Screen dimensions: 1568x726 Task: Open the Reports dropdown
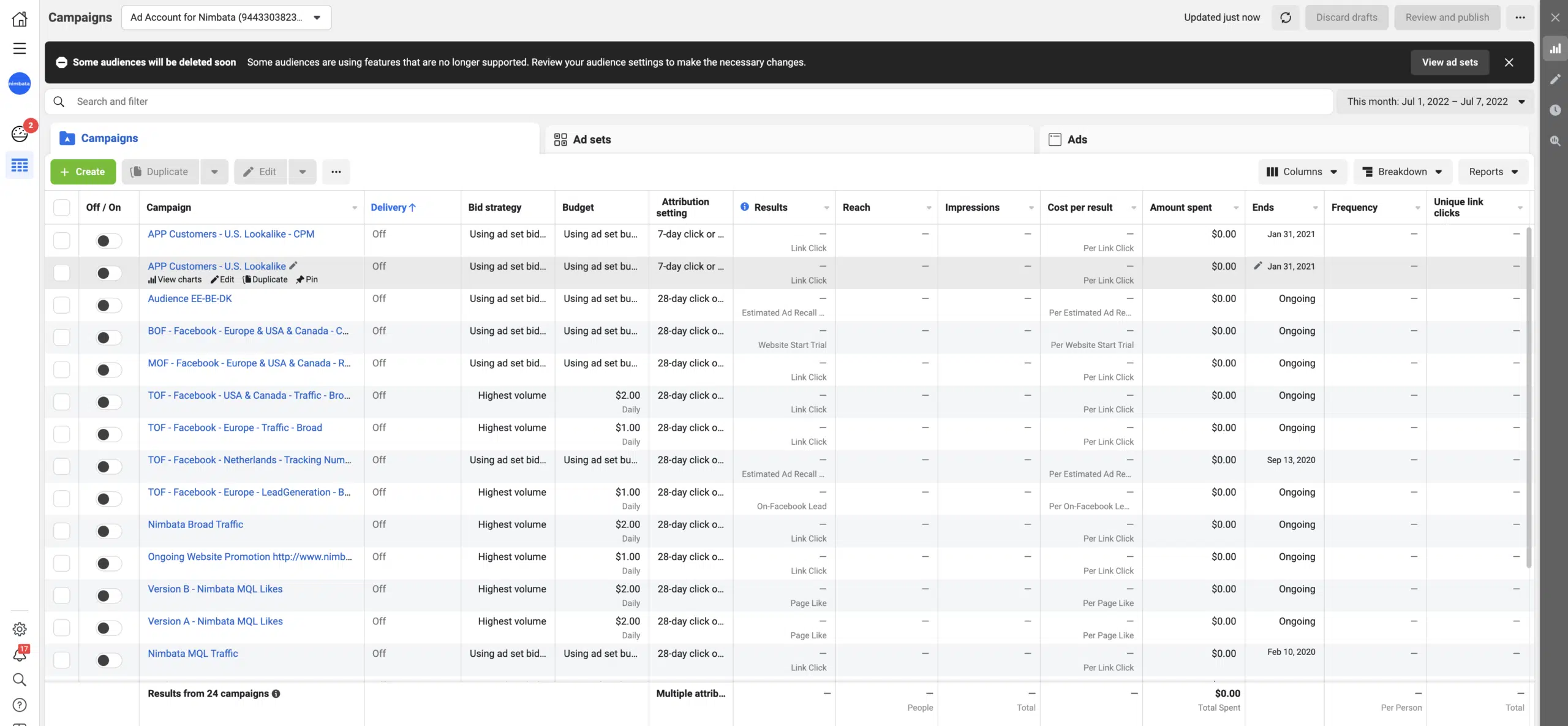[1493, 172]
